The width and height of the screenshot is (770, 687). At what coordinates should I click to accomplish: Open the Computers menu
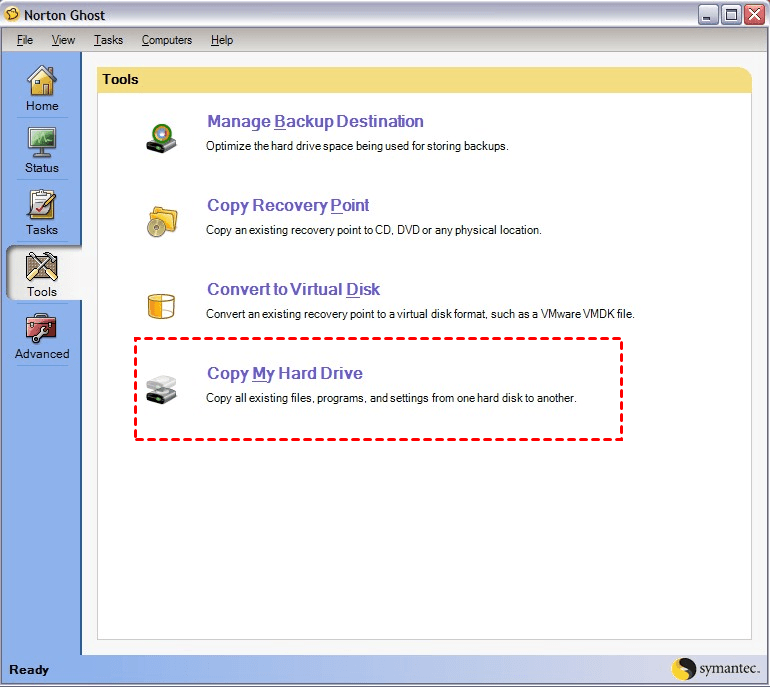167,40
